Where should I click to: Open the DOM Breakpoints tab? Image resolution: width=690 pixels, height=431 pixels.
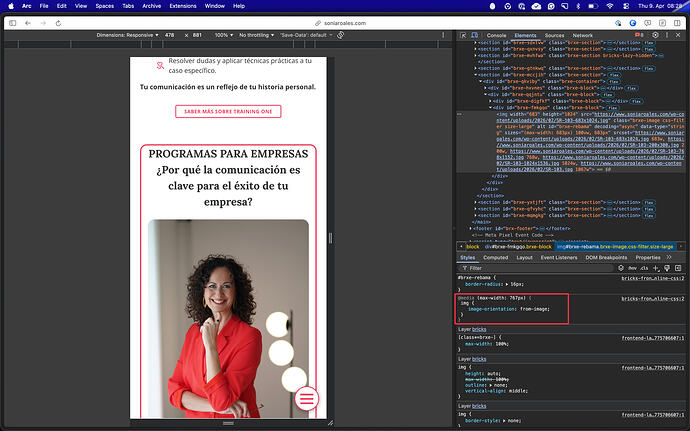click(x=606, y=258)
